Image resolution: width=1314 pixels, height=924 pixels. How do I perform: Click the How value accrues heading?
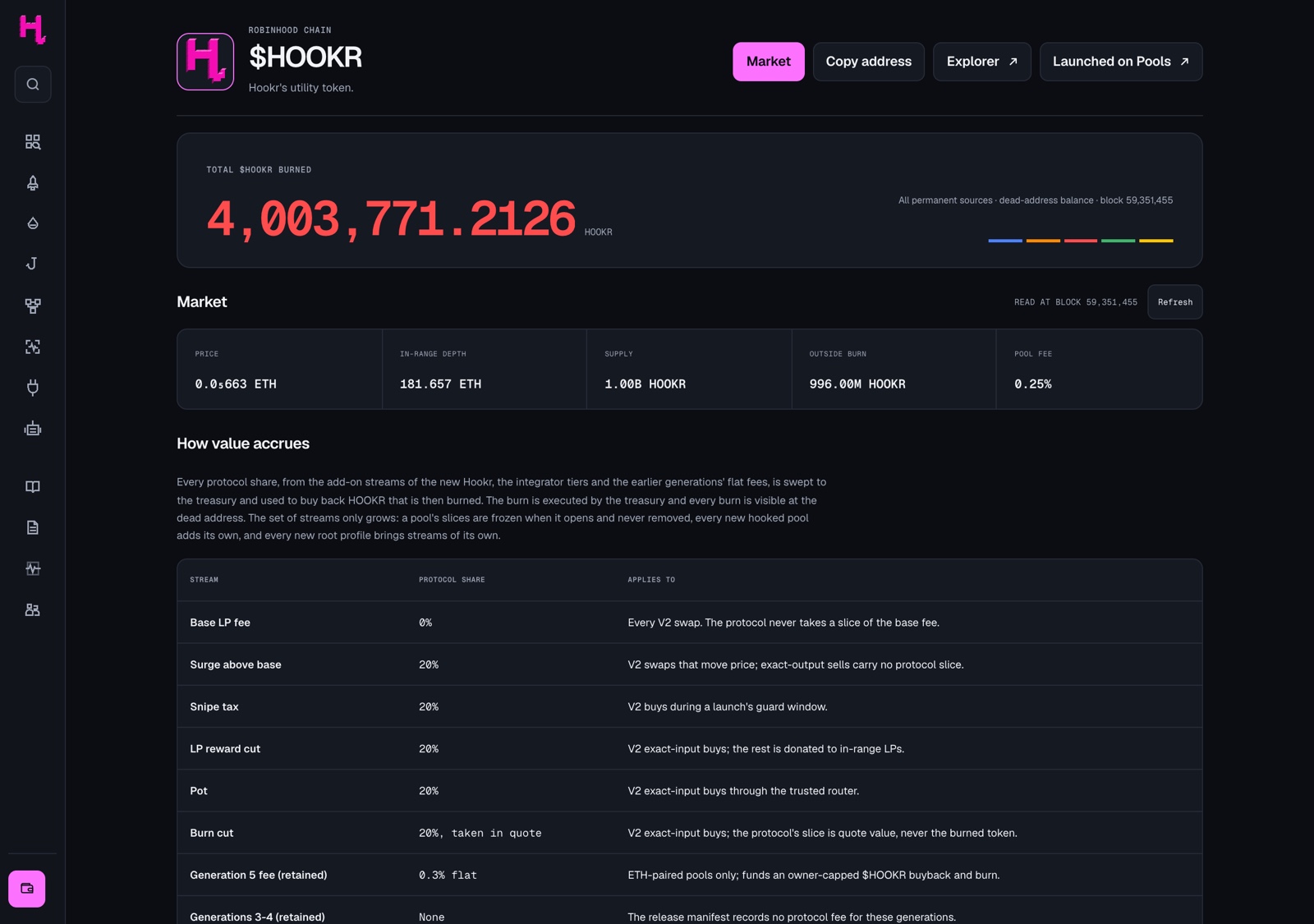(x=243, y=444)
